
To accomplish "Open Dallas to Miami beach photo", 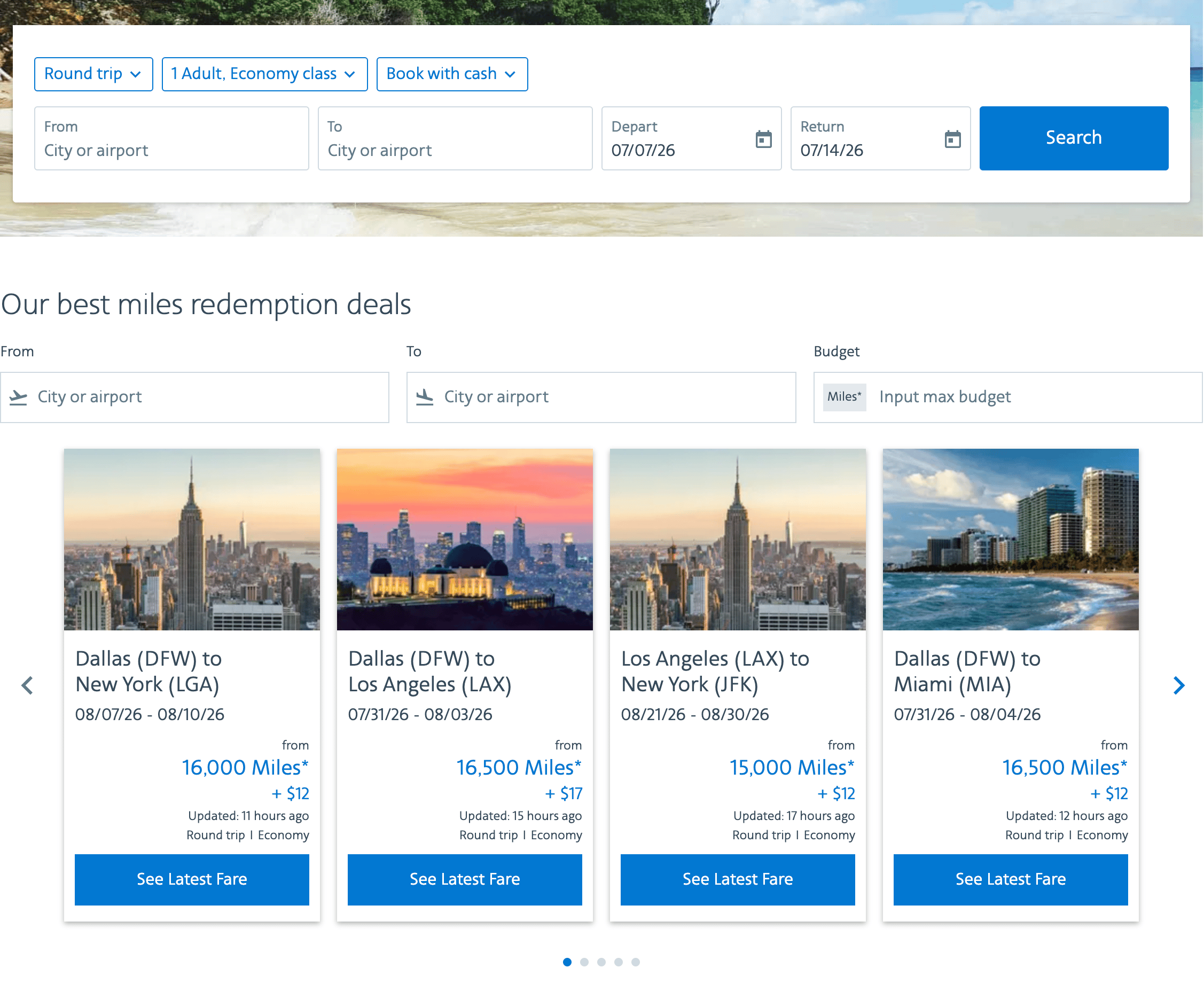I will coord(1010,540).
